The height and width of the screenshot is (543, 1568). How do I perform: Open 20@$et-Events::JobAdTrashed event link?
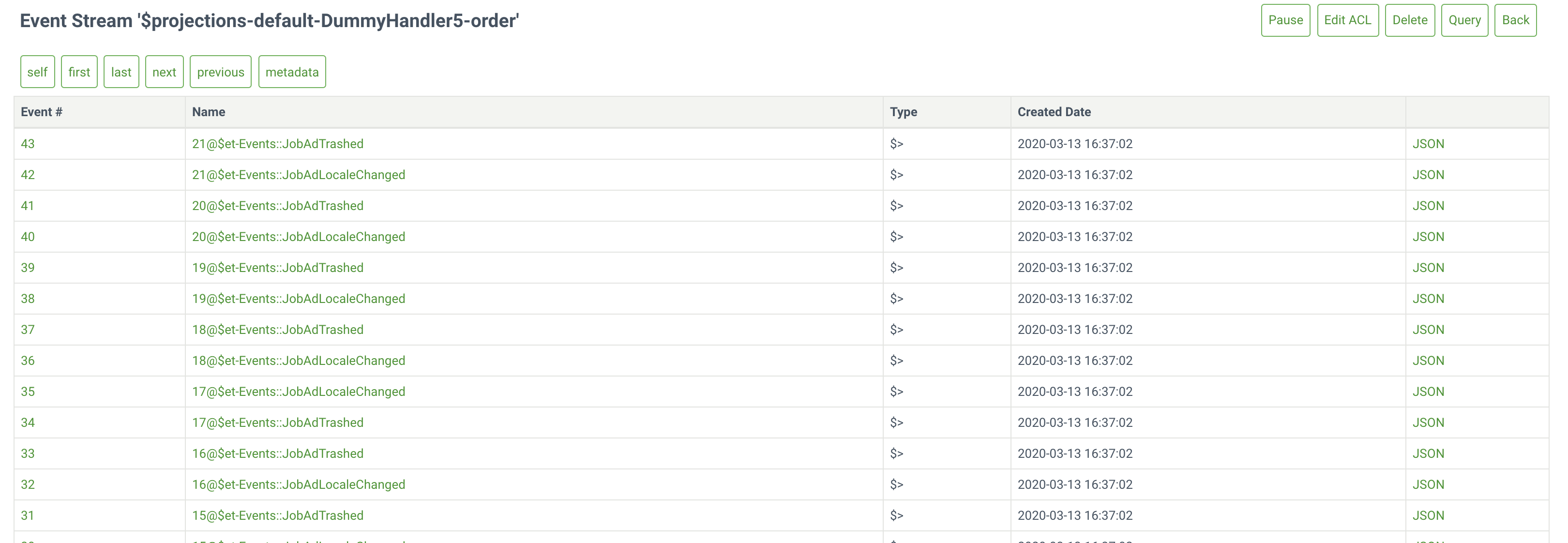tap(278, 206)
